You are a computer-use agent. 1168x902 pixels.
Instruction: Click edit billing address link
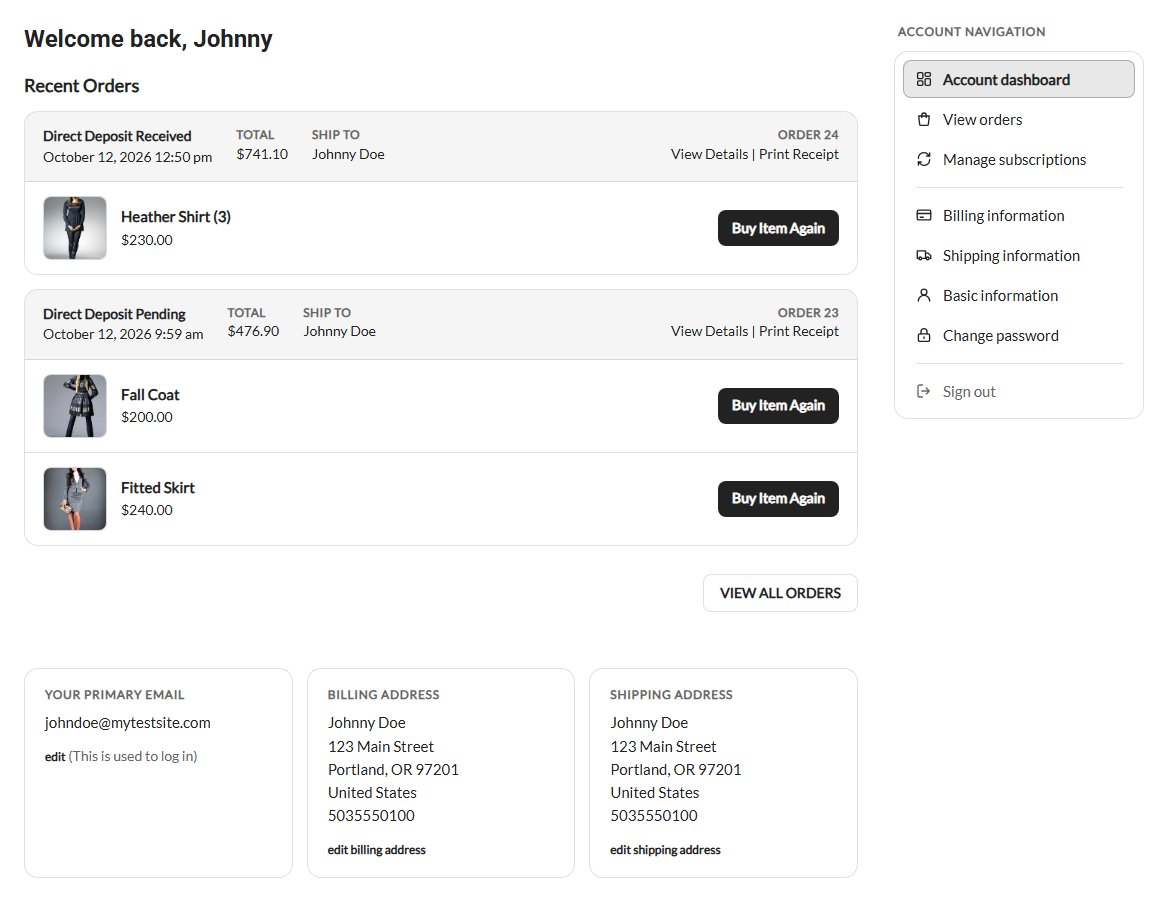[376, 850]
